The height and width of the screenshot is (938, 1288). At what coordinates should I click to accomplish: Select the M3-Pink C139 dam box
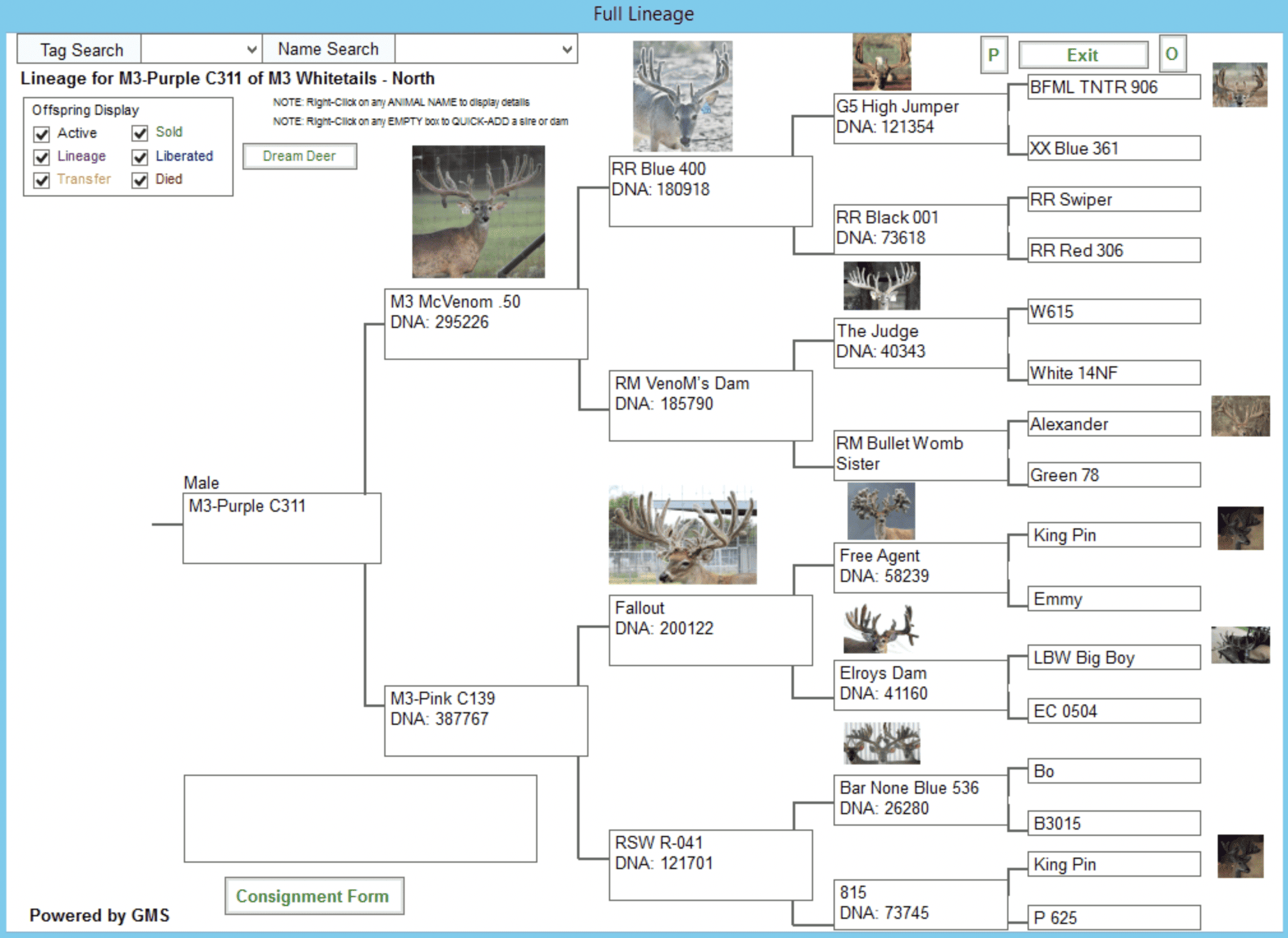pyautogui.click(x=485, y=720)
